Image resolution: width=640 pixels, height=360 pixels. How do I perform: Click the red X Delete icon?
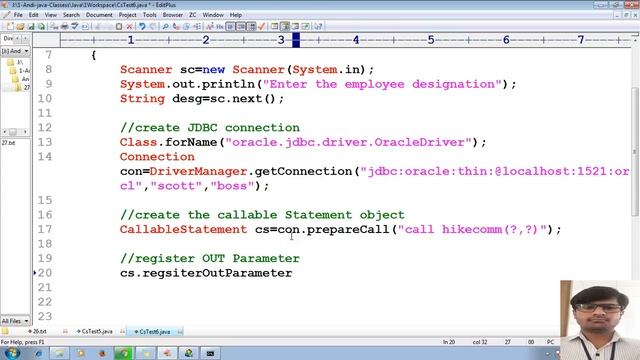coord(129,27)
